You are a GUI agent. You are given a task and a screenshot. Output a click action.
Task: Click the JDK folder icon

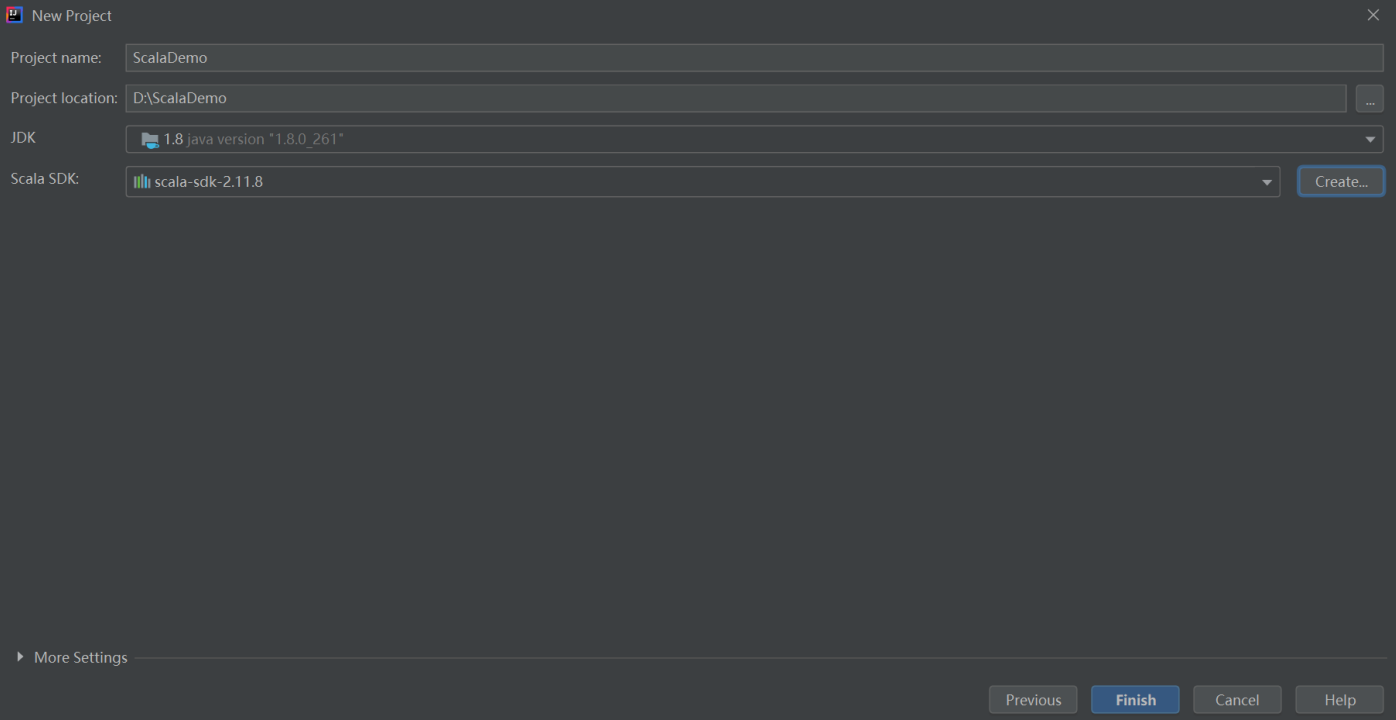[150, 140]
